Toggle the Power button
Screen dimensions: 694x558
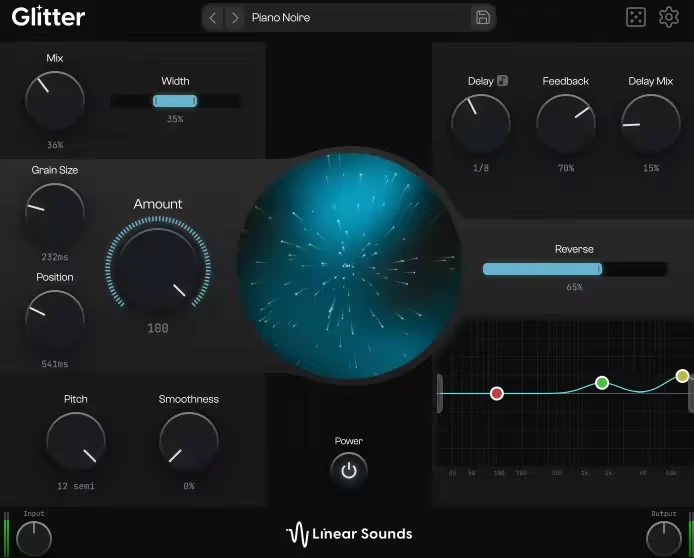[349, 470]
